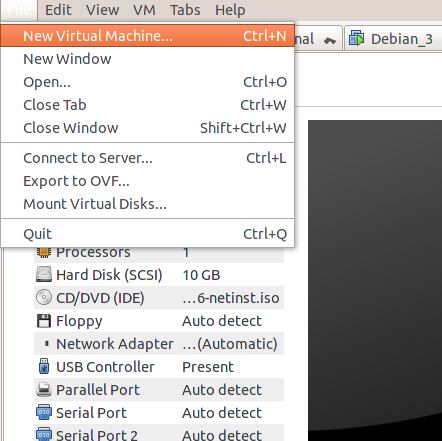442x441 pixels.
Task: Click the USB Controller icon
Action: tap(44, 366)
